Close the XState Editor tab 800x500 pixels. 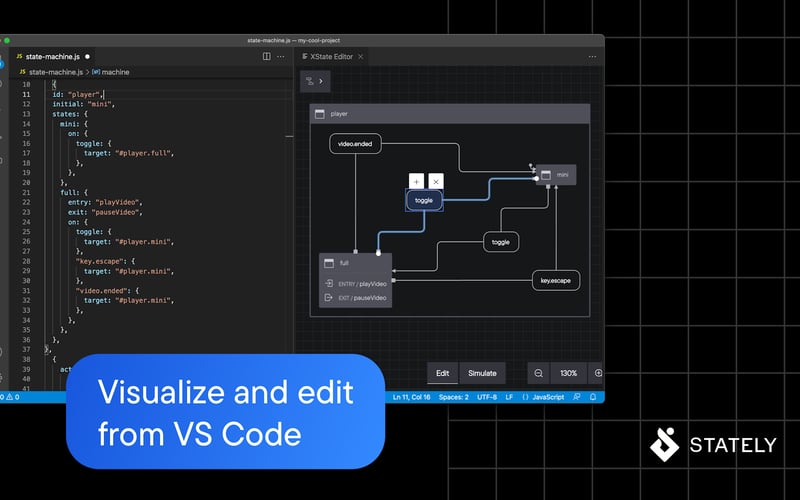360,57
